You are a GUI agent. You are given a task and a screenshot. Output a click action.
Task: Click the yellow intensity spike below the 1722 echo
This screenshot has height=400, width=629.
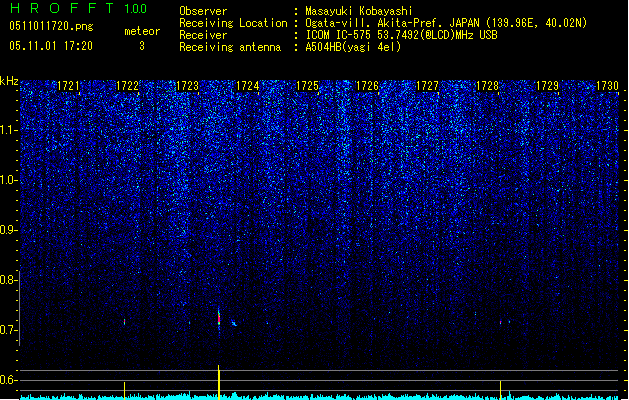point(124,390)
